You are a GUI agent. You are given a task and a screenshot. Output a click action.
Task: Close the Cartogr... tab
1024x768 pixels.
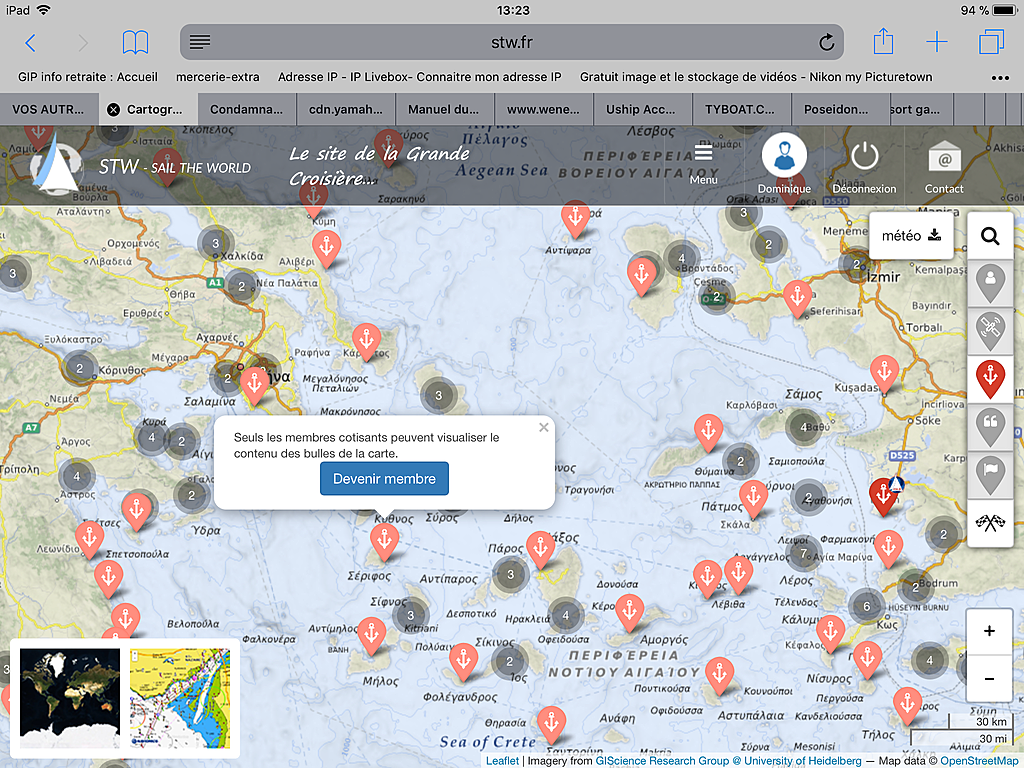pyautogui.click(x=113, y=110)
